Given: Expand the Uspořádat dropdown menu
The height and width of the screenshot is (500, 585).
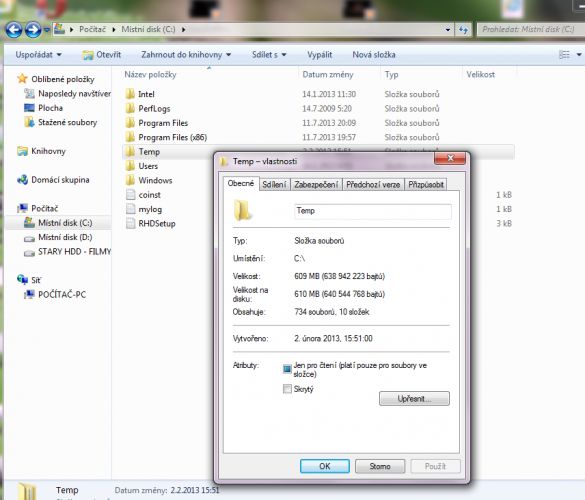Looking at the screenshot, I should click(x=39, y=55).
